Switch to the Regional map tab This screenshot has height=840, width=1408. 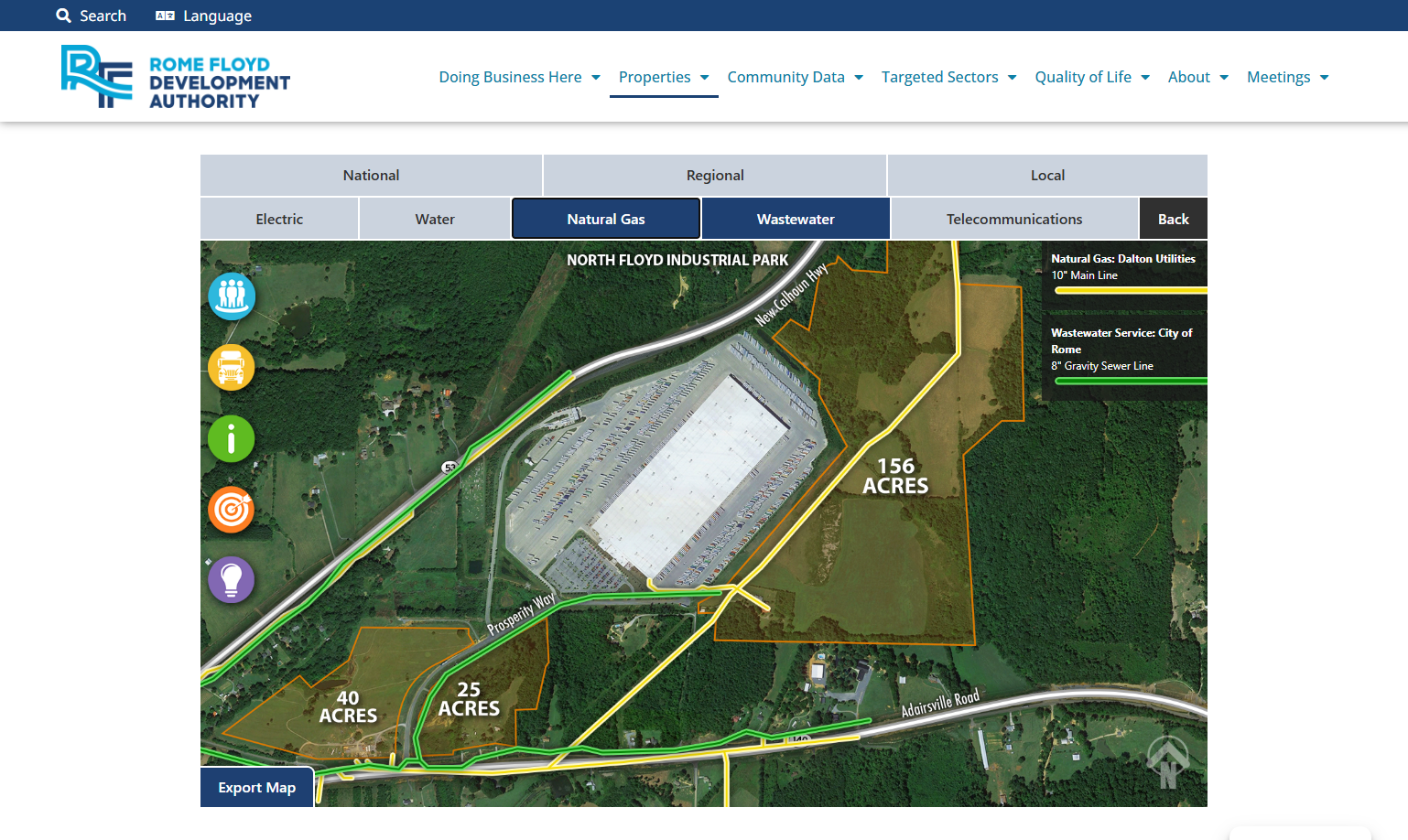click(x=715, y=175)
